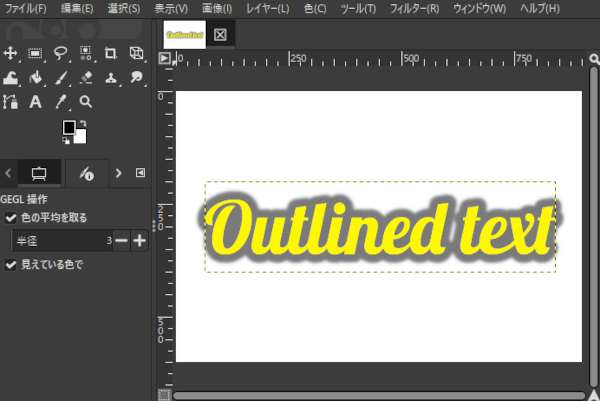Open the tool options tab menu button
600x401 pixels.
pyautogui.click(x=140, y=172)
